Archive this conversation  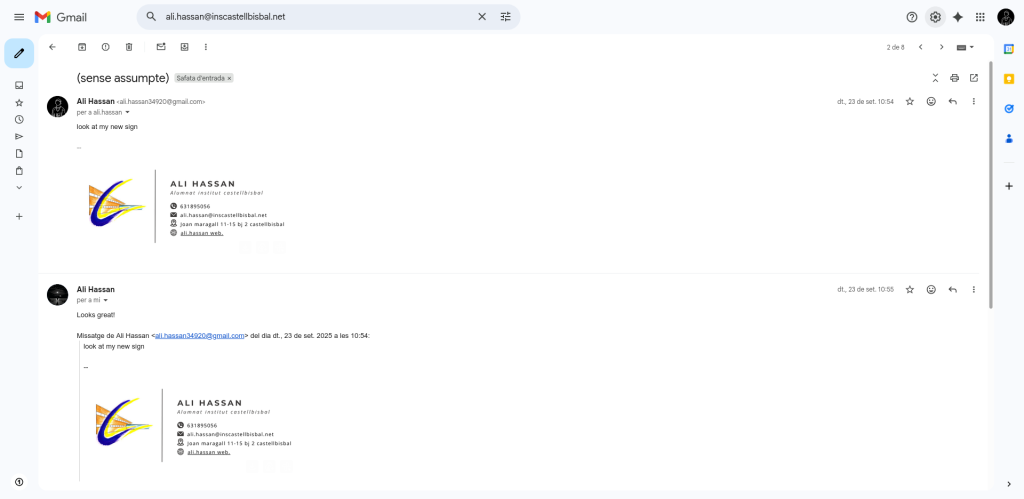coord(82,47)
